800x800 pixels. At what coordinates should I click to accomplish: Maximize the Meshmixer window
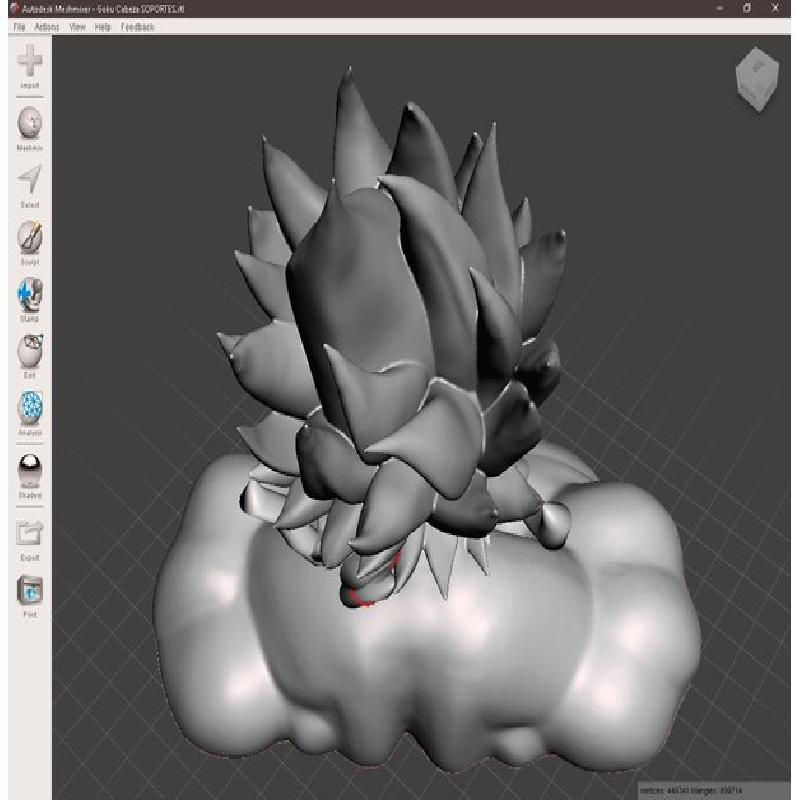click(747, 8)
